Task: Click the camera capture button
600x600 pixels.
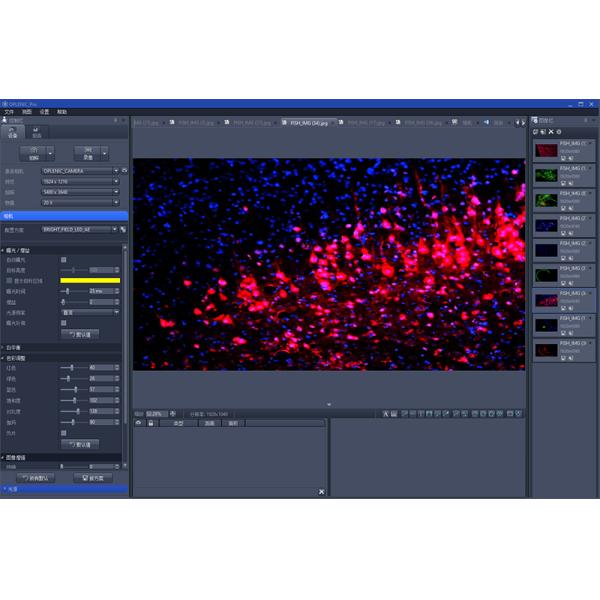Action: 34,153
